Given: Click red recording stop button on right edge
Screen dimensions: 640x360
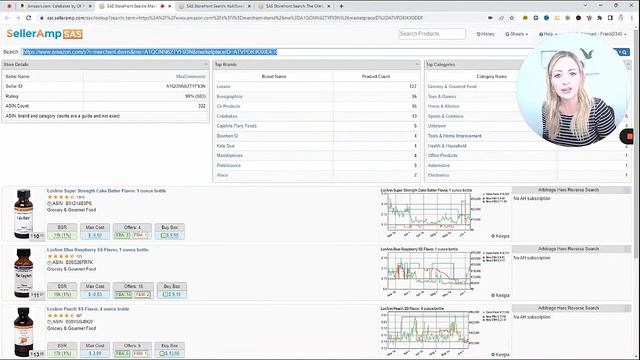Looking at the screenshot, I should pyautogui.click(x=630, y=136).
